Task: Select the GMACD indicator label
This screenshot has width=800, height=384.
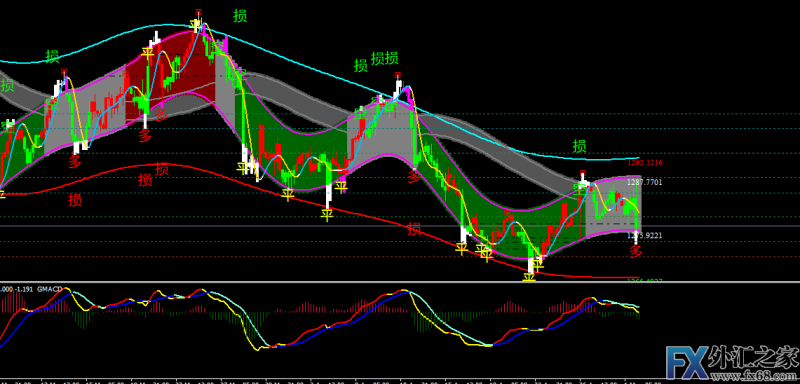Action: 50,289
